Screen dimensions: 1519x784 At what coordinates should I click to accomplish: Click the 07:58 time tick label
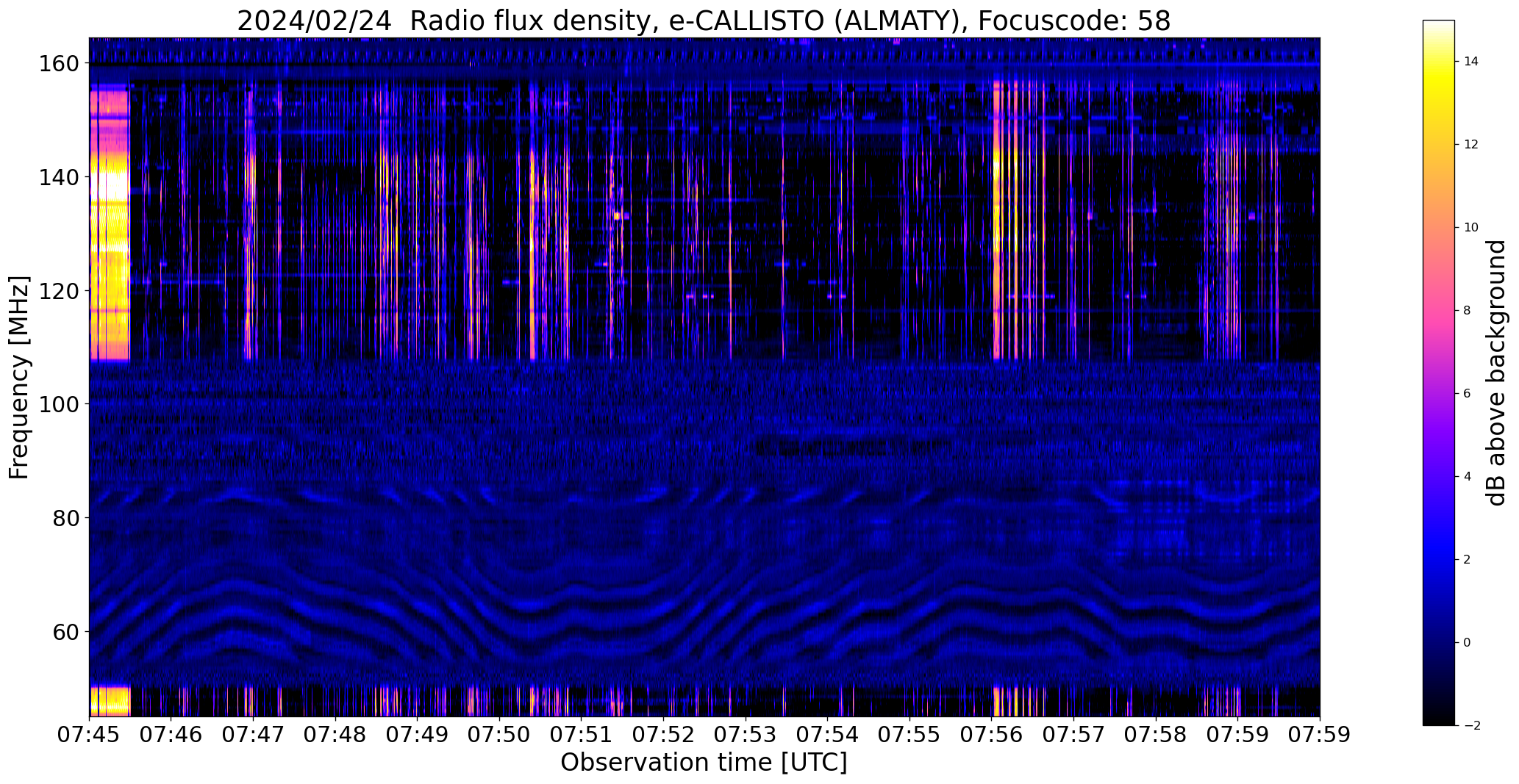click(x=1157, y=735)
